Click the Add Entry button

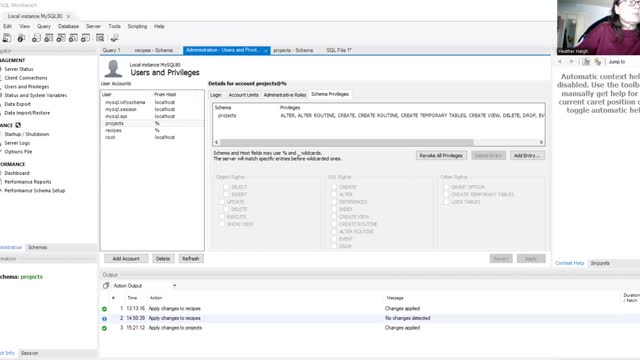[527, 156]
